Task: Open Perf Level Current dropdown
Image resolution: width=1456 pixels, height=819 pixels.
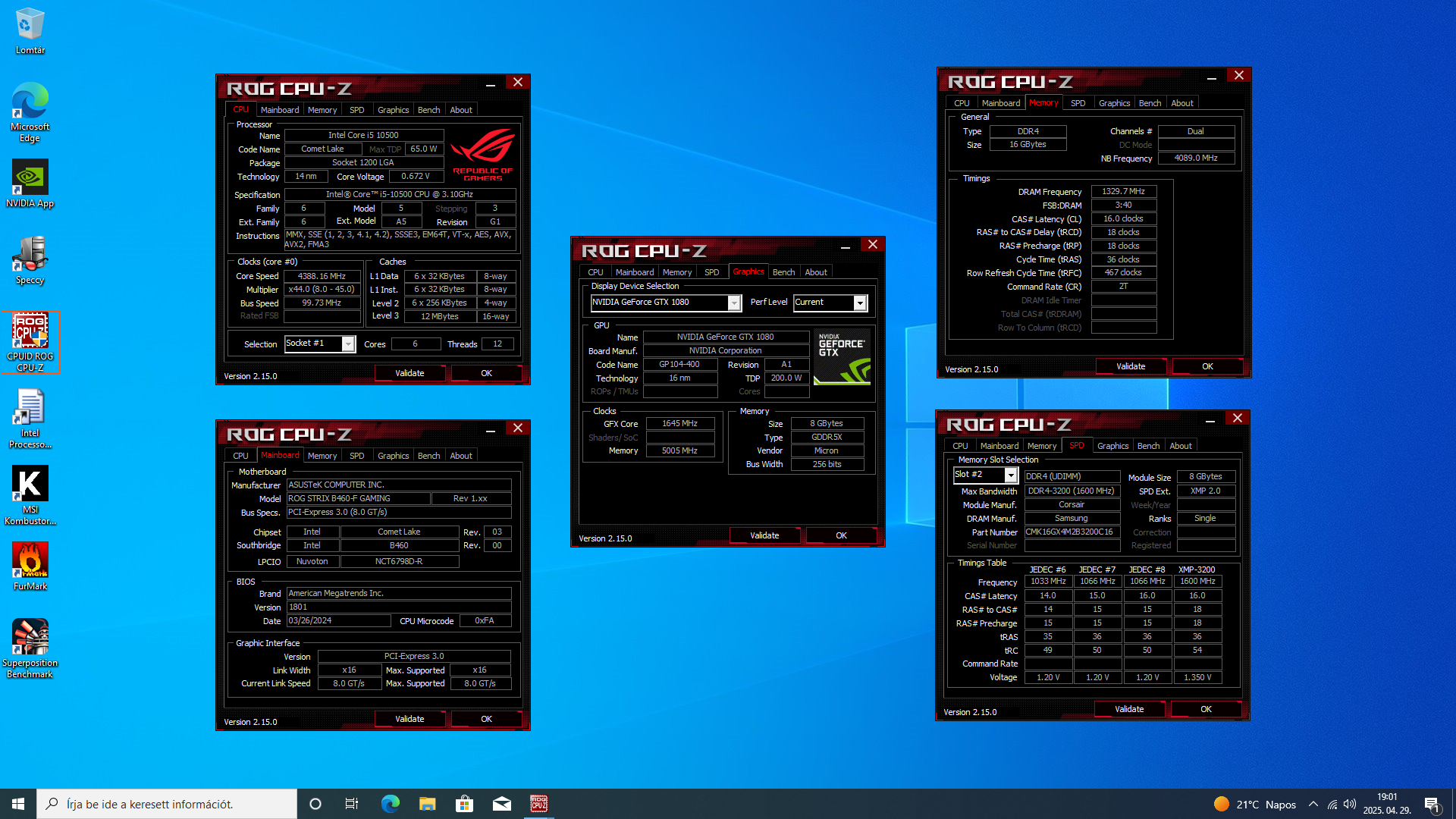Action: [860, 303]
